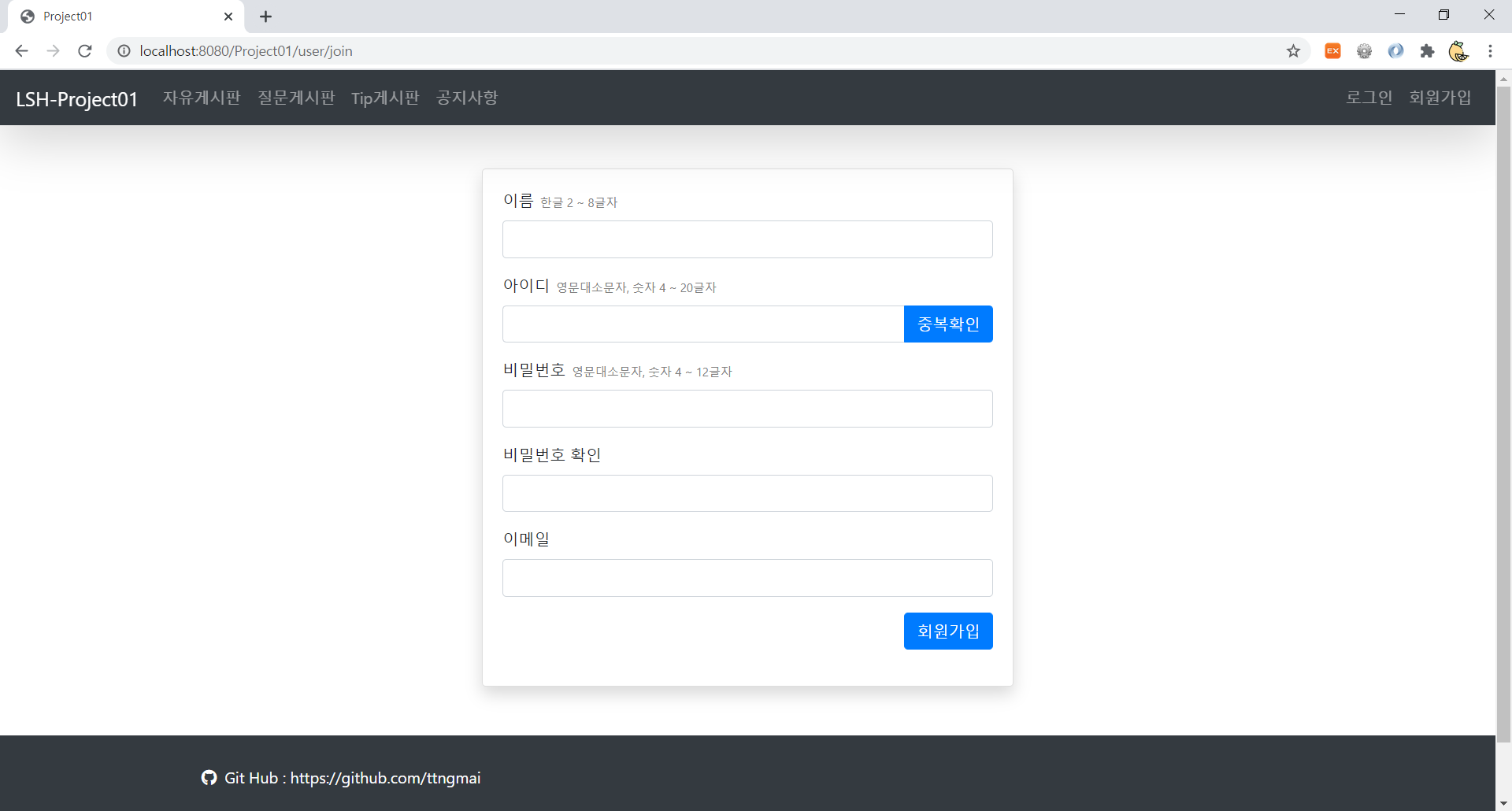Focus the 비밀번호 확인 input field

[x=747, y=494]
